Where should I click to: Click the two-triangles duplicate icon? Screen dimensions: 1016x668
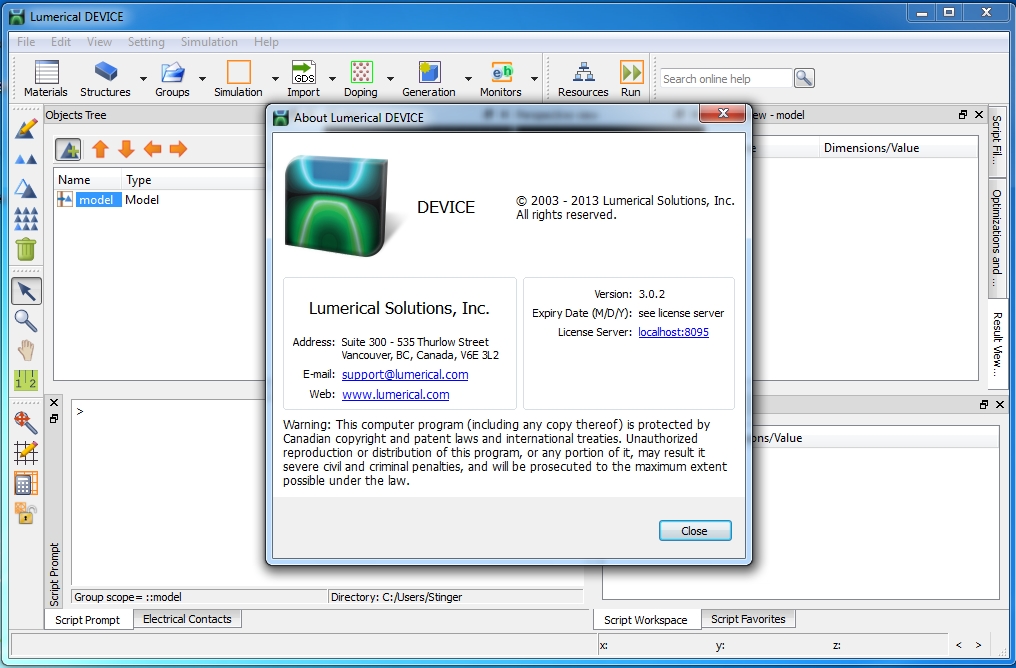point(26,159)
